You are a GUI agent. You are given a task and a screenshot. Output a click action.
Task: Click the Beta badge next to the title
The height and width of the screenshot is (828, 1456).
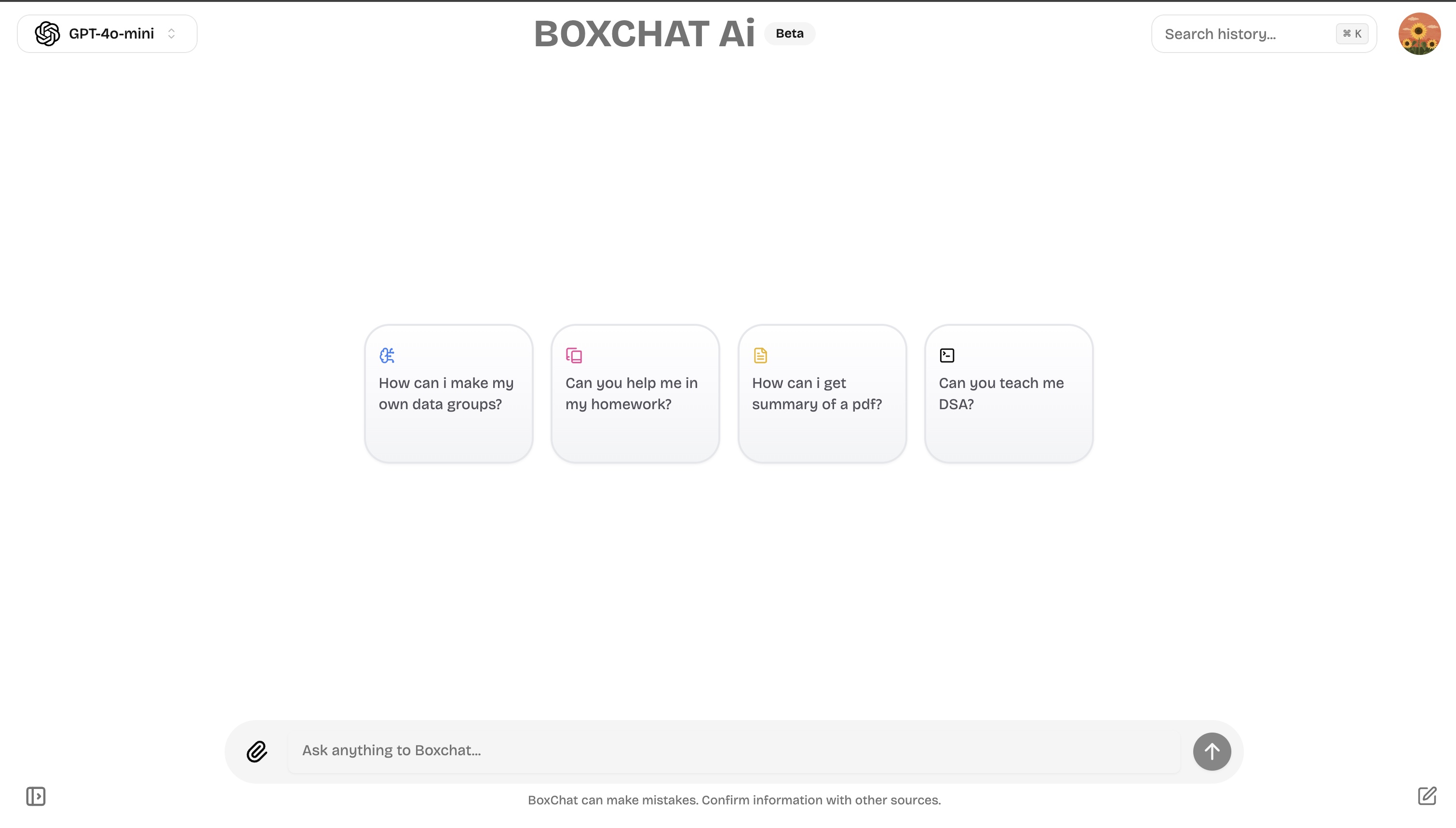tap(789, 33)
